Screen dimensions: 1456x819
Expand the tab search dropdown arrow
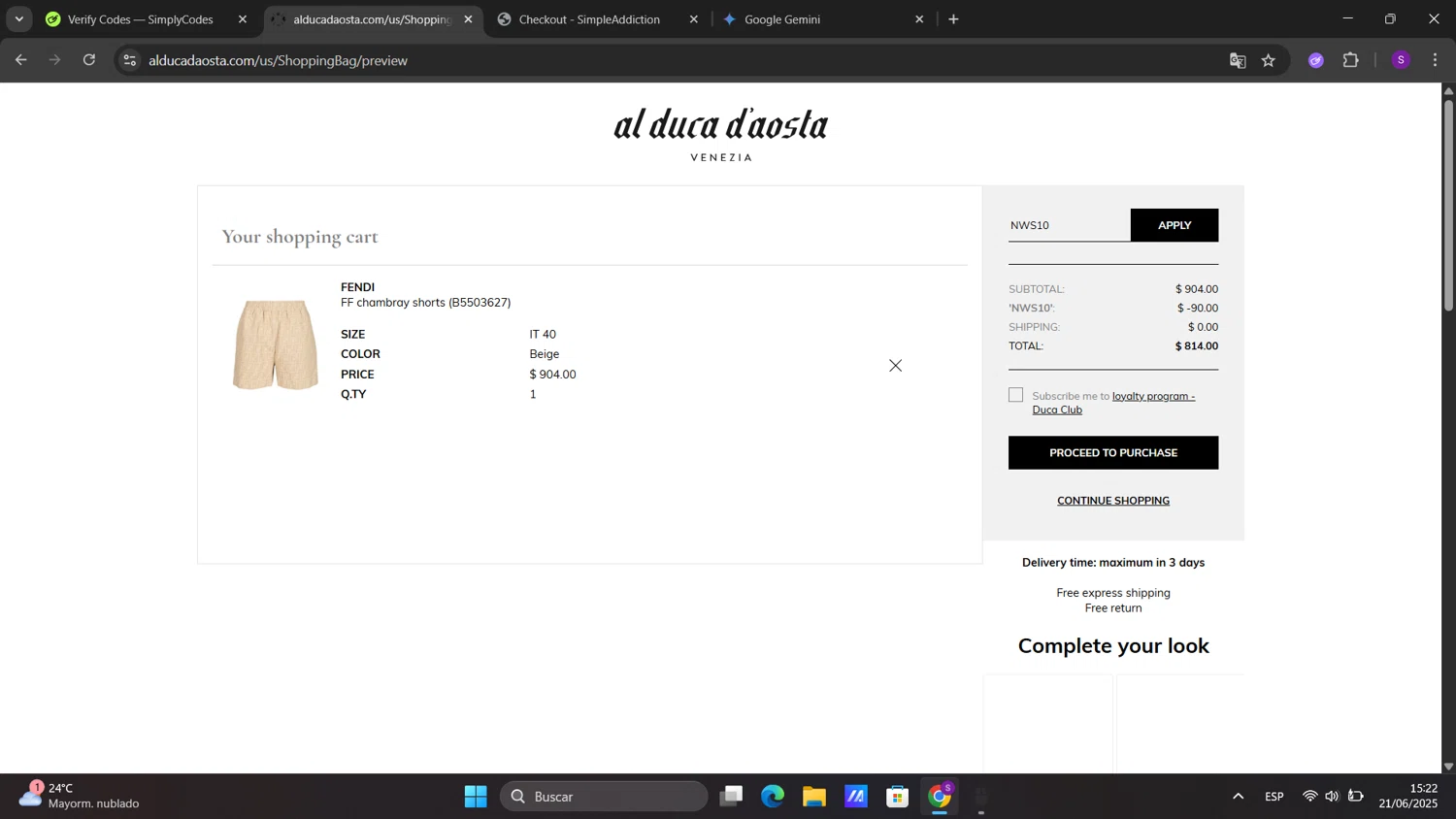pyautogui.click(x=18, y=19)
